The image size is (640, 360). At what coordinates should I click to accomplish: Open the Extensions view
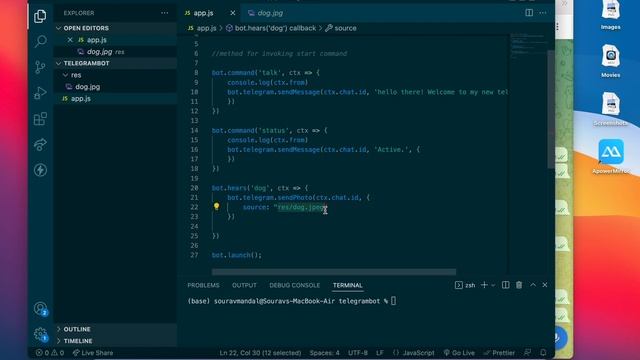click(x=40, y=119)
